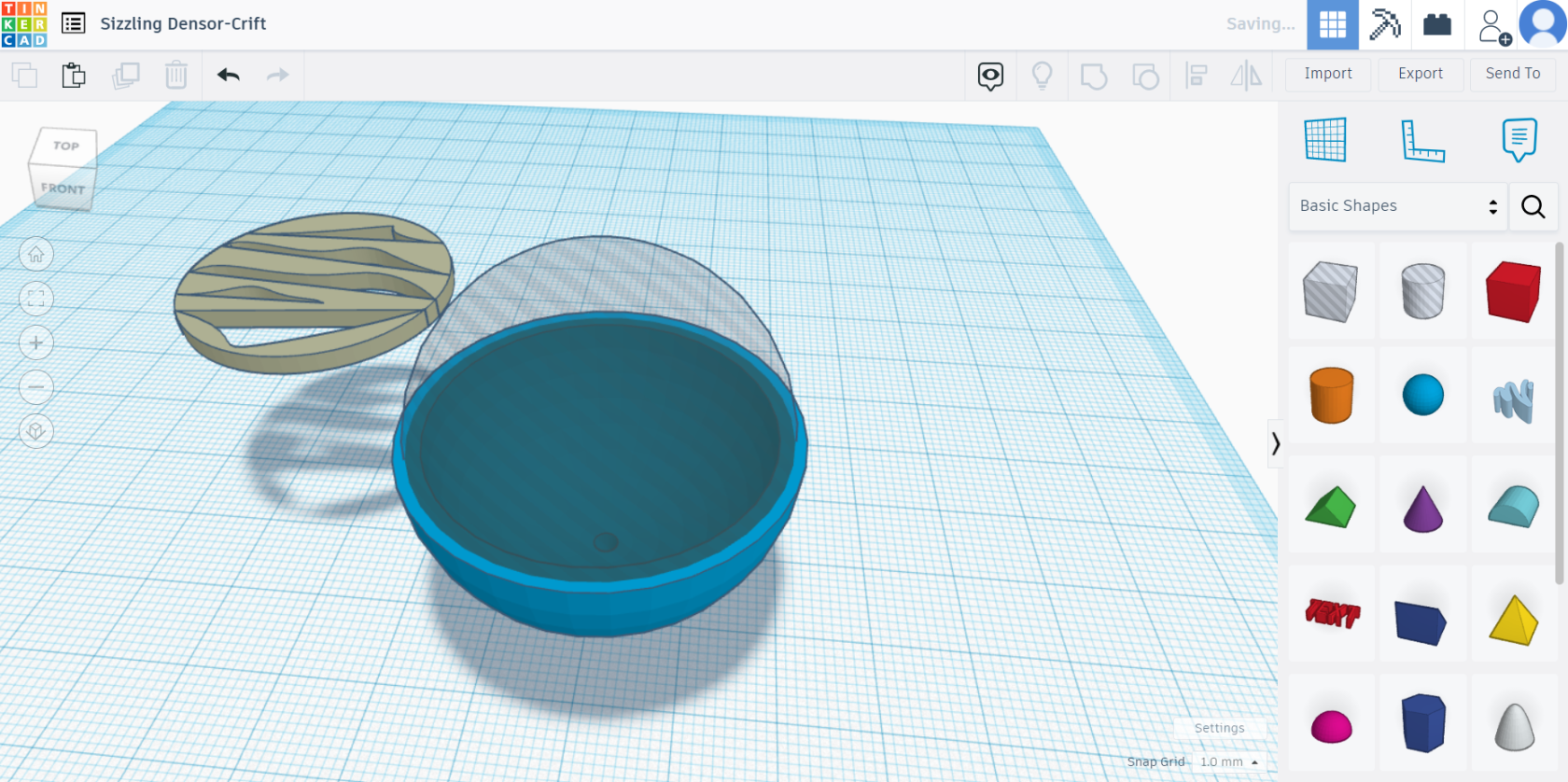Switch to 3D design grid view

[1333, 24]
